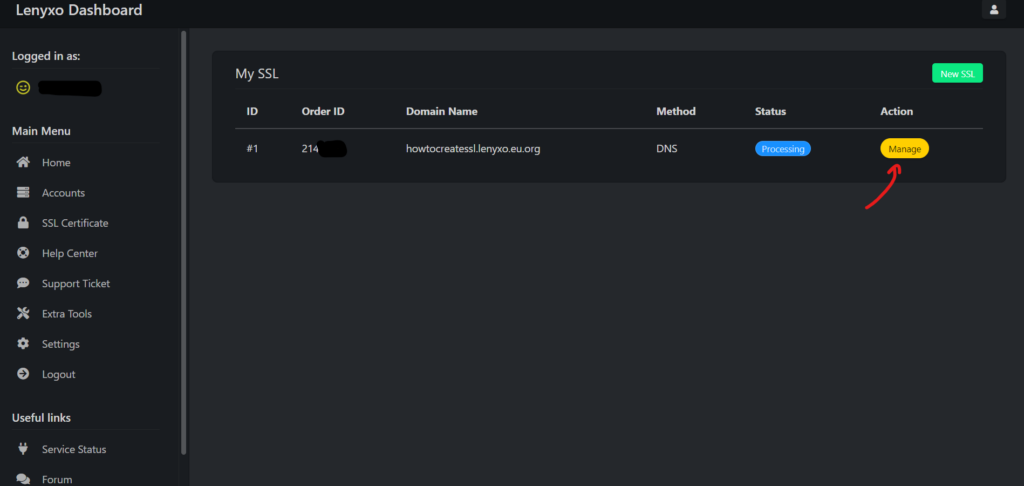This screenshot has height=486, width=1024.
Task: Choose Logout in main menu
Action: coord(58,374)
